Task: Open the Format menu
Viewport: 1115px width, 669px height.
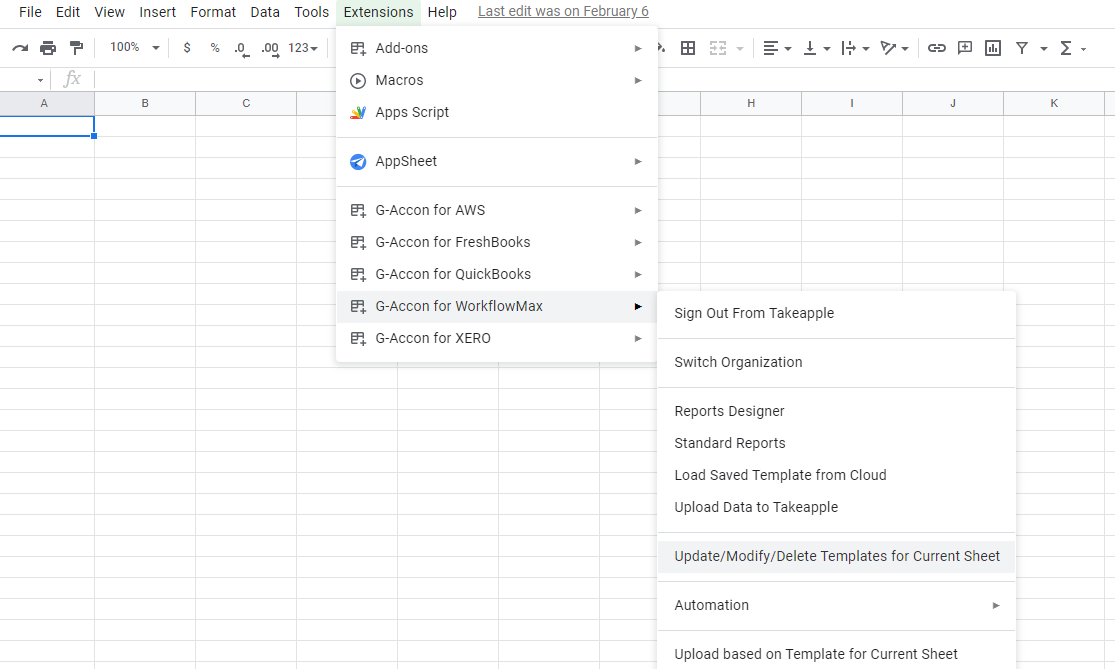Action: (213, 12)
